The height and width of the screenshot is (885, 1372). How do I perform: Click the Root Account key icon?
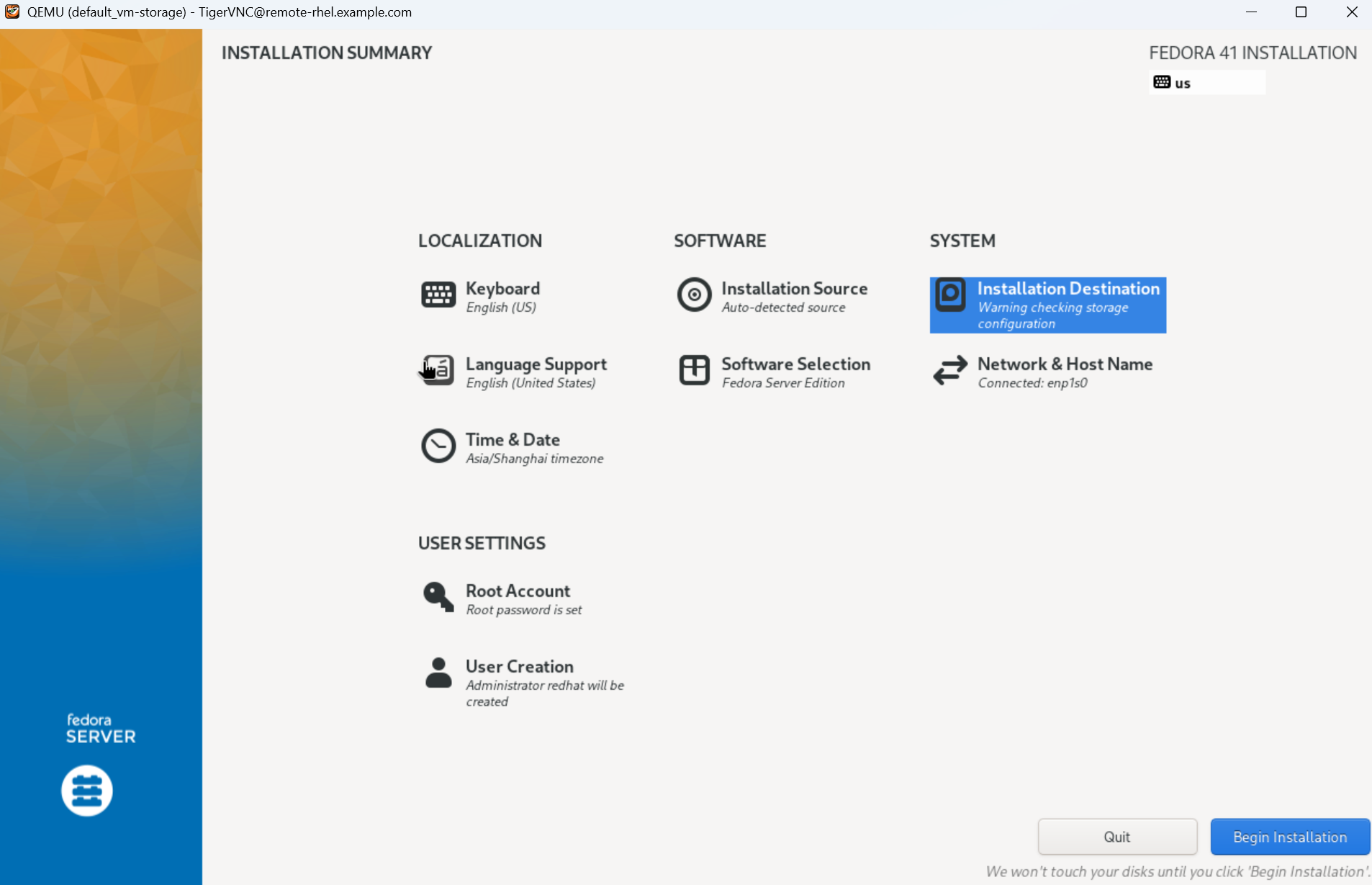[438, 598]
